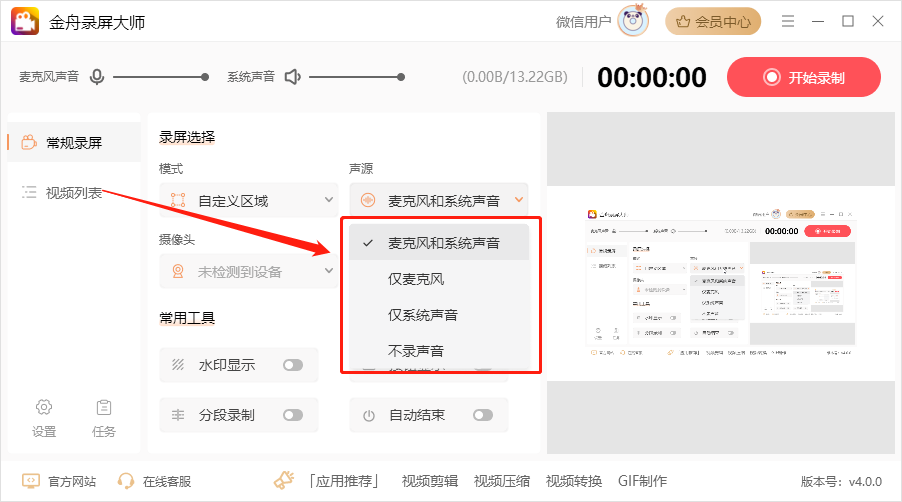Click the sound source icon in 声源 box
This screenshot has width=902, height=502.
tap(368, 200)
